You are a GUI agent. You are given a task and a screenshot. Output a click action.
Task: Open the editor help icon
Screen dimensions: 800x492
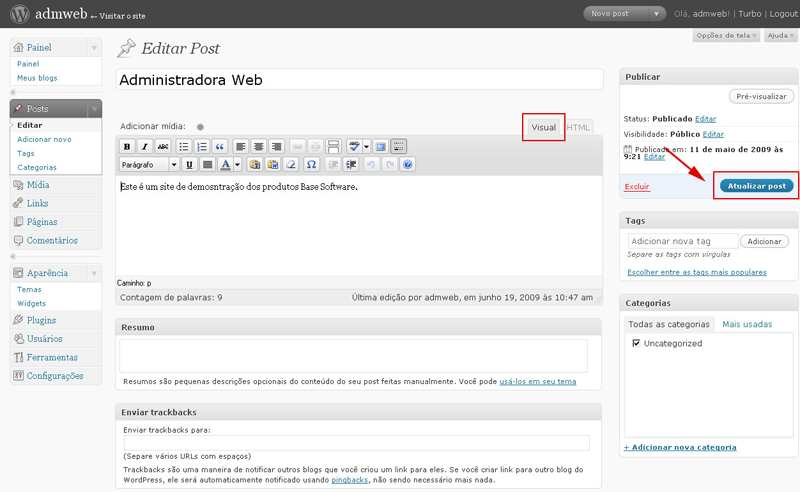point(407,165)
